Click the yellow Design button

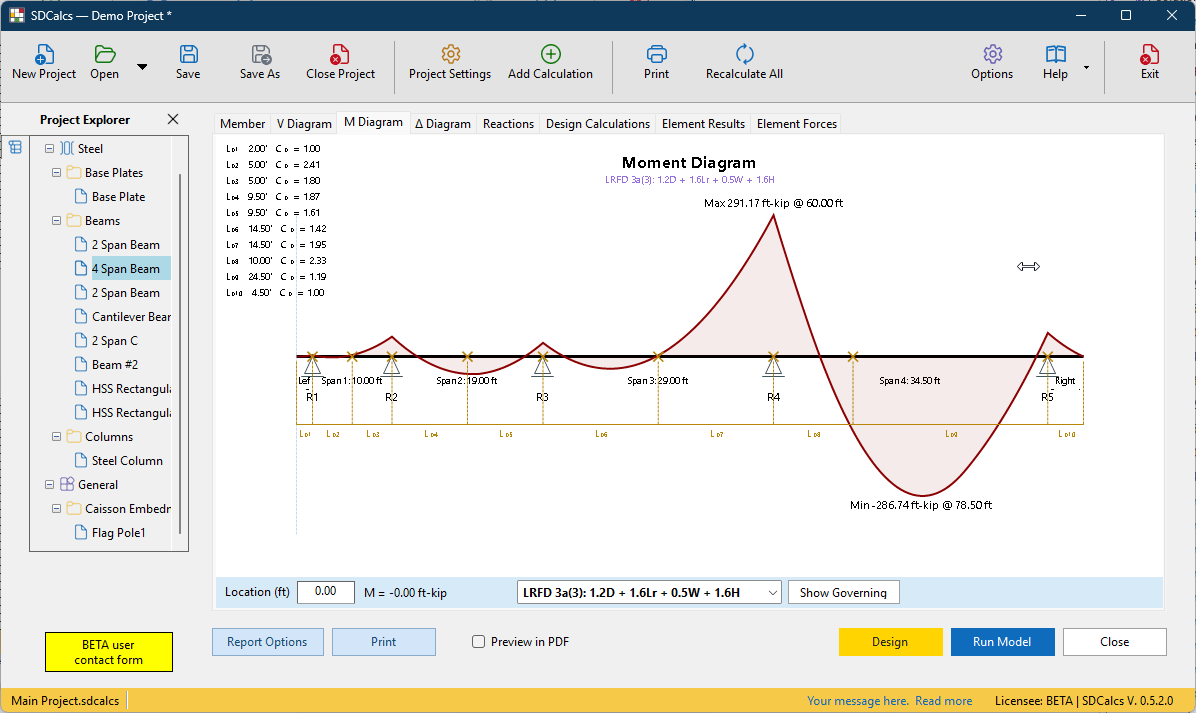pyautogui.click(x=890, y=642)
